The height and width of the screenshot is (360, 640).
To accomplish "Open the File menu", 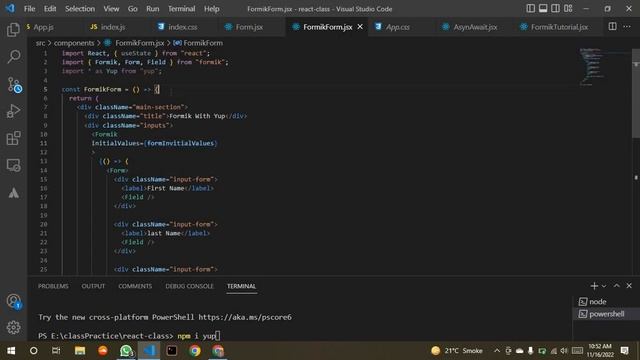I will coord(29,9).
